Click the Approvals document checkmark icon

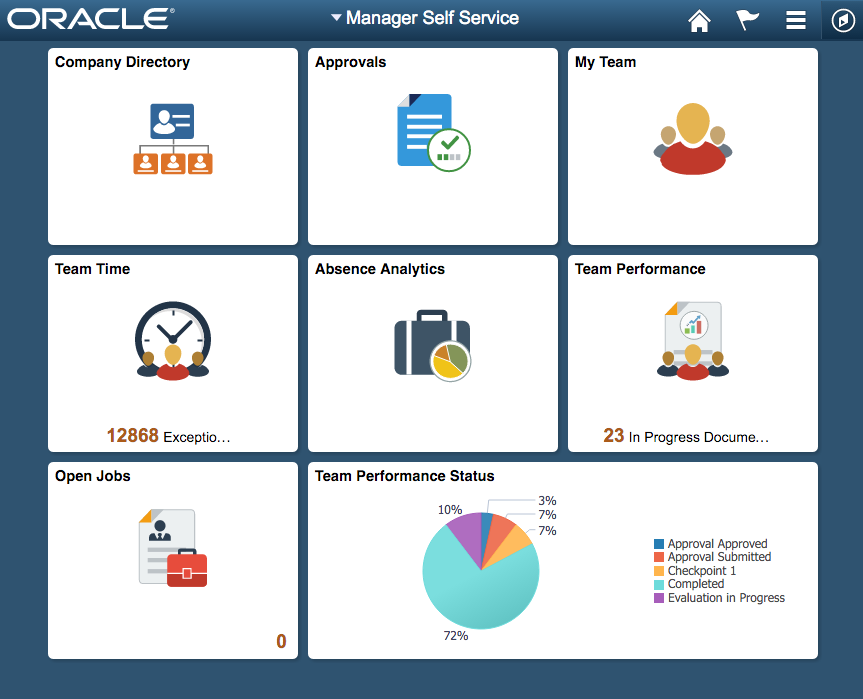click(432, 132)
